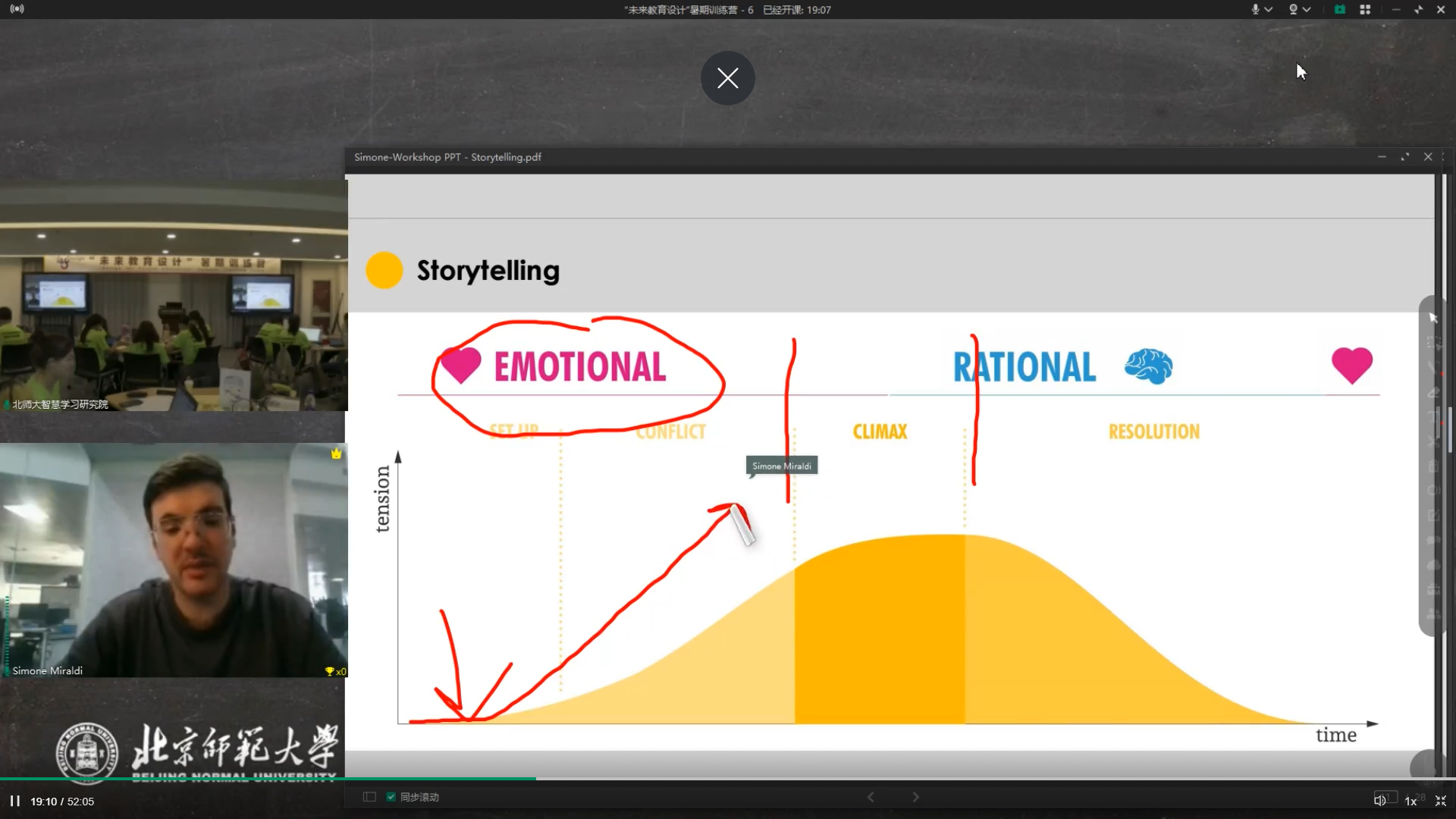
Task: Click the scissors cut tool in sidebar
Action: coord(1432,441)
